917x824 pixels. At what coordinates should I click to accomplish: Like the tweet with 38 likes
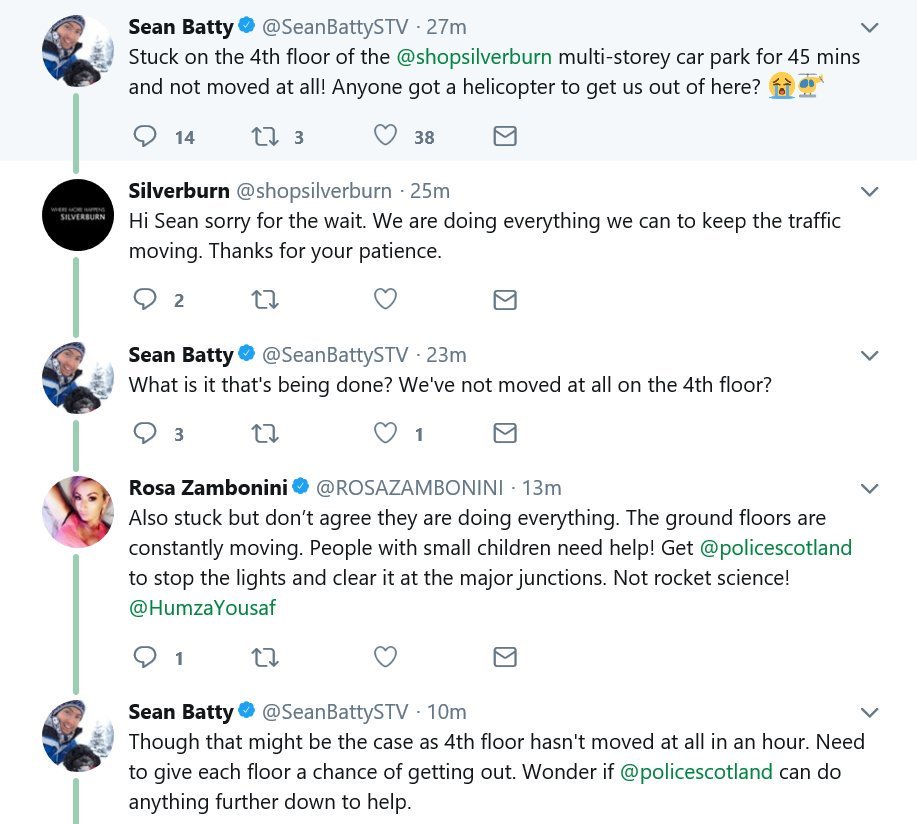click(x=385, y=136)
